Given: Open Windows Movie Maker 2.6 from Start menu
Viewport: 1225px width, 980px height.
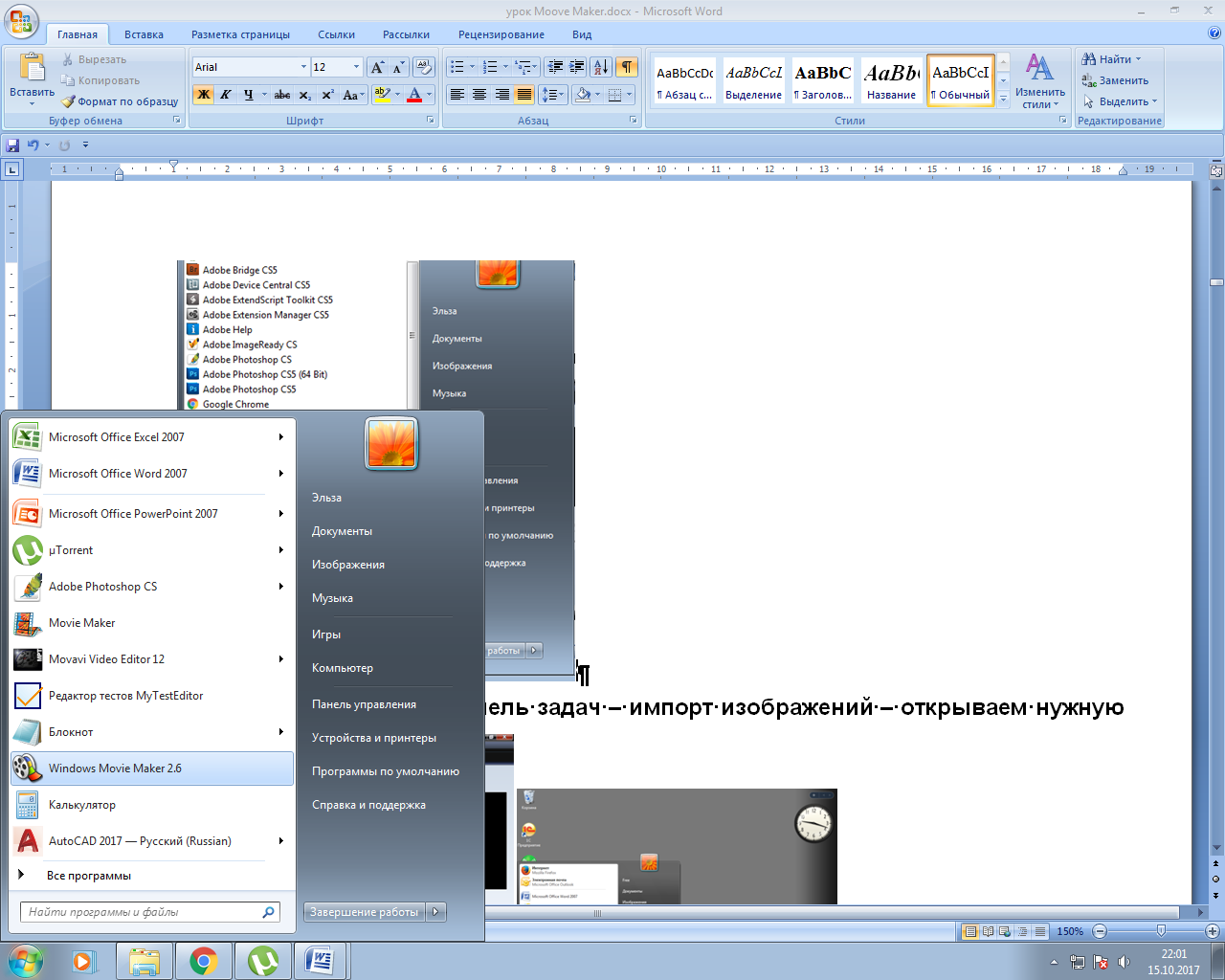Looking at the screenshot, I should [x=152, y=768].
